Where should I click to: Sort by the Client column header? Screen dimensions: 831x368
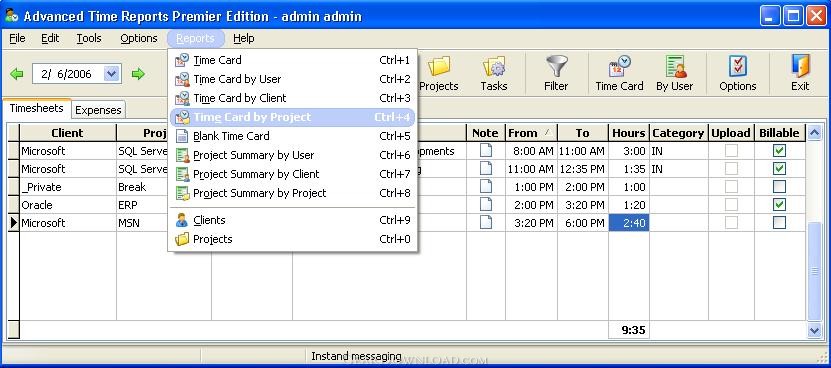coord(67,133)
